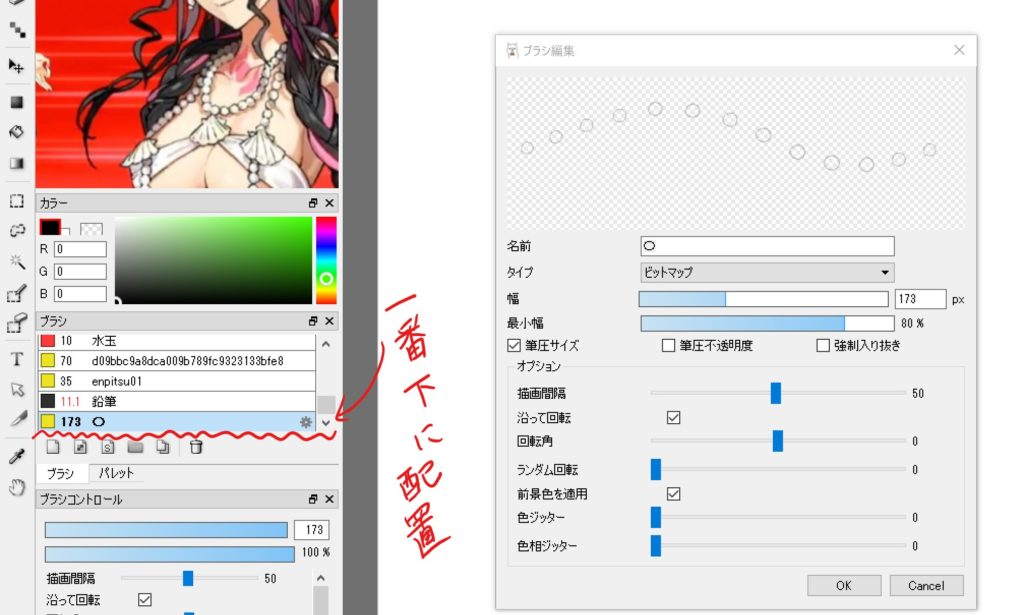Select the Gradient tool in toolbar
The width and height of the screenshot is (1024, 615).
point(16,163)
